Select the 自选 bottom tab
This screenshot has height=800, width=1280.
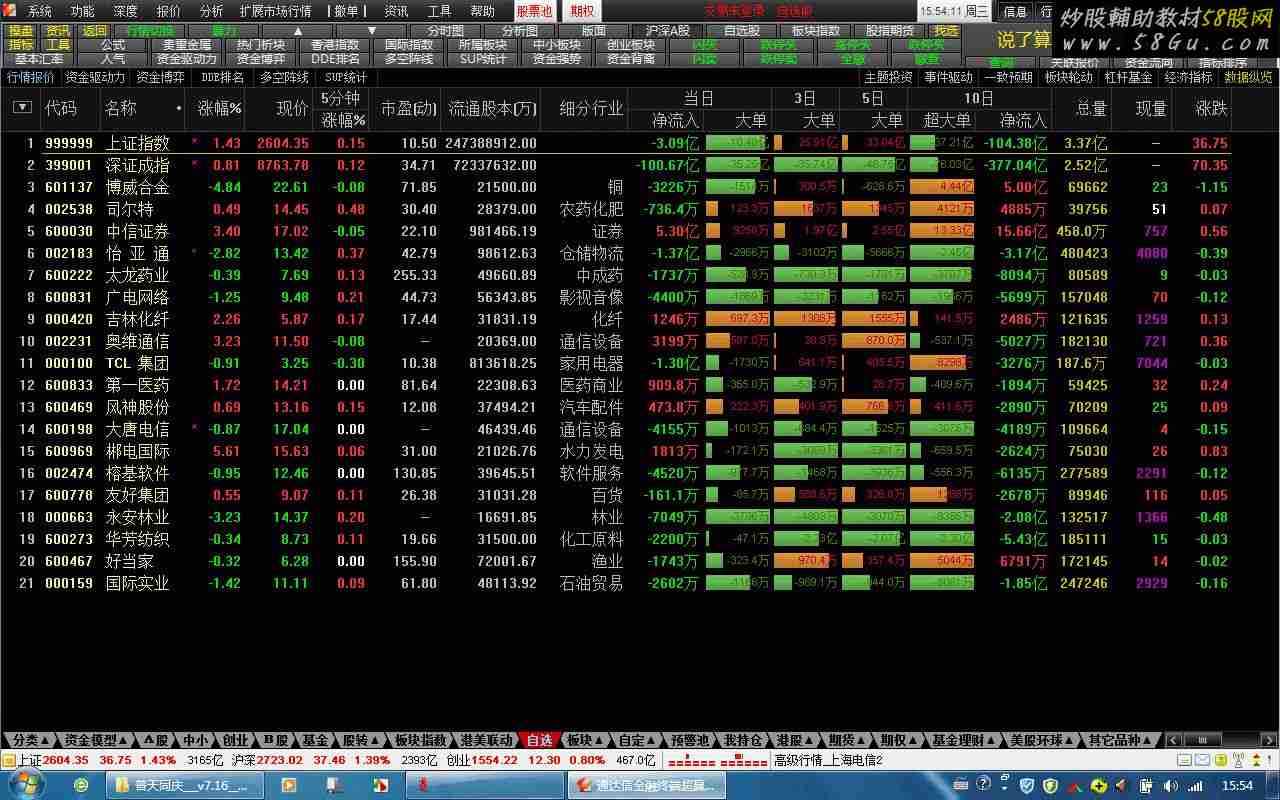tap(539, 740)
